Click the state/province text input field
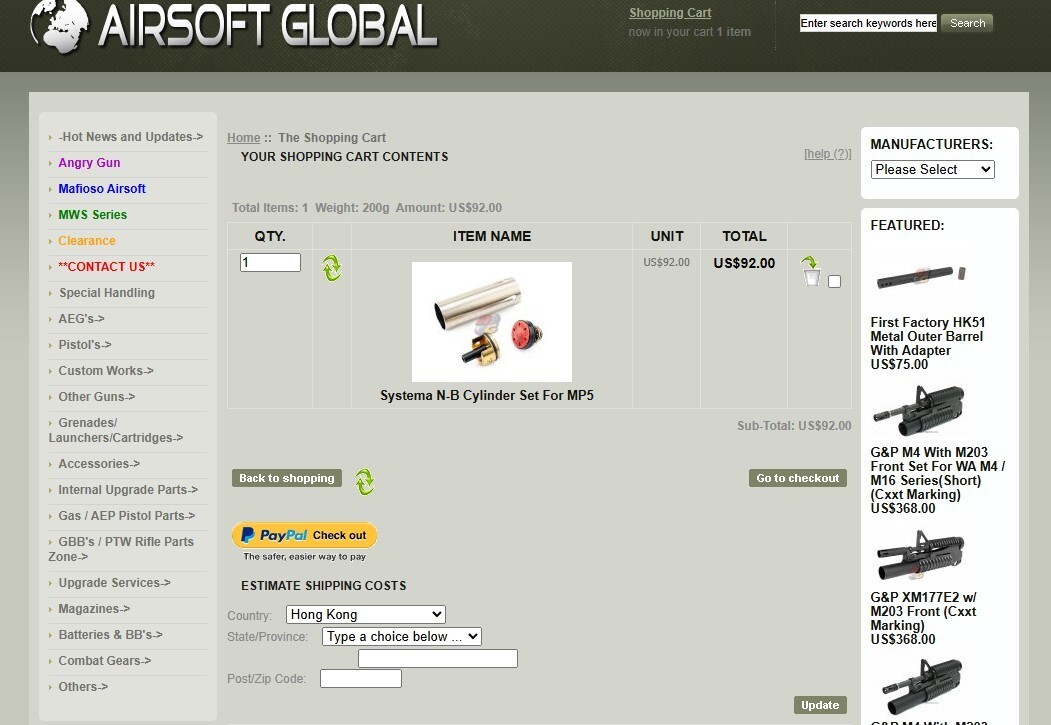1051x725 pixels. coord(438,658)
